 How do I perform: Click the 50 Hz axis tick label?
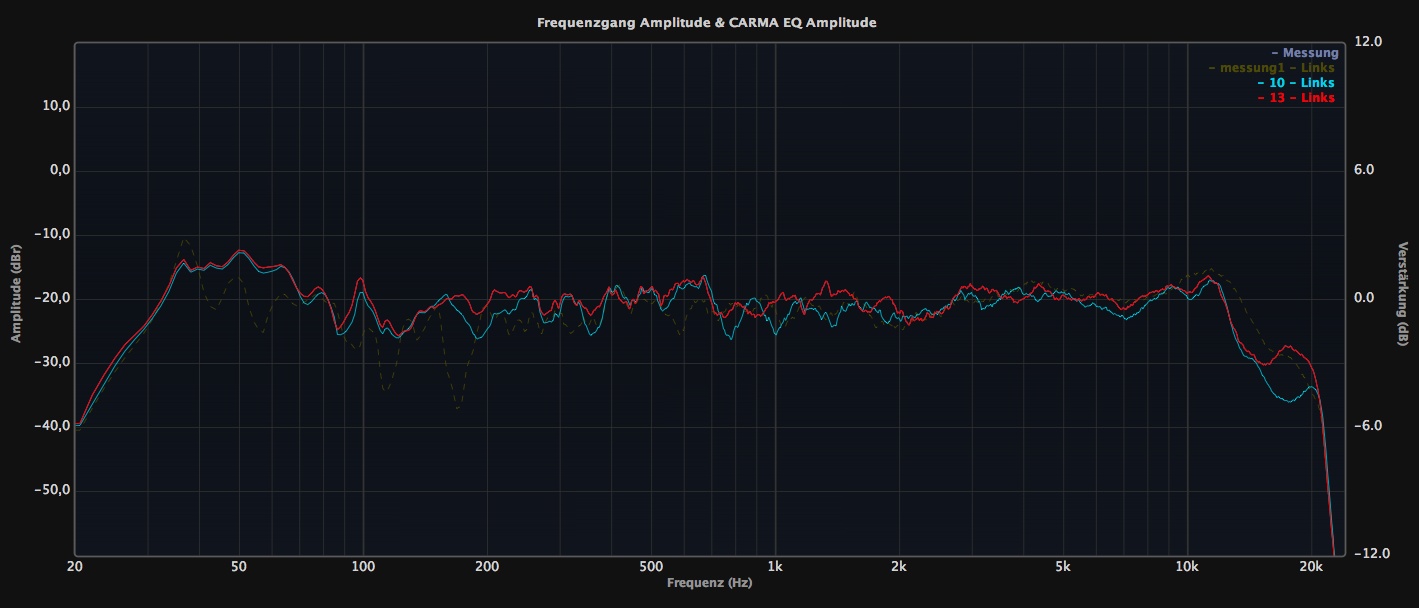point(238,567)
